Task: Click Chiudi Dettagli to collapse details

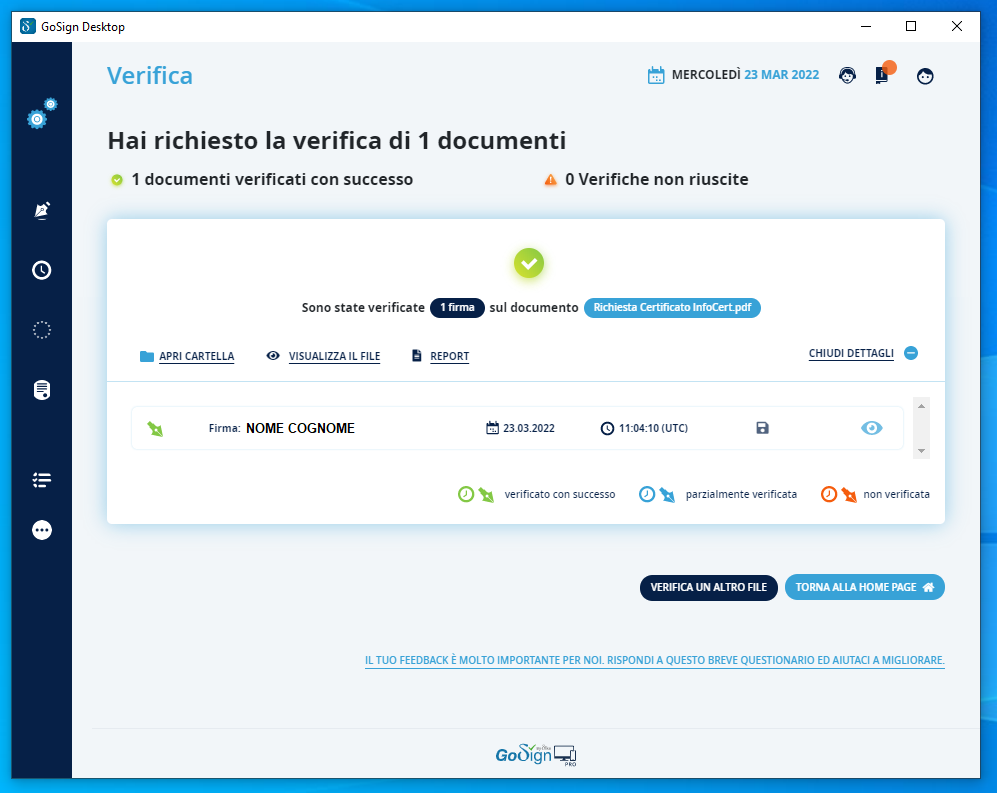Action: click(x=851, y=353)
